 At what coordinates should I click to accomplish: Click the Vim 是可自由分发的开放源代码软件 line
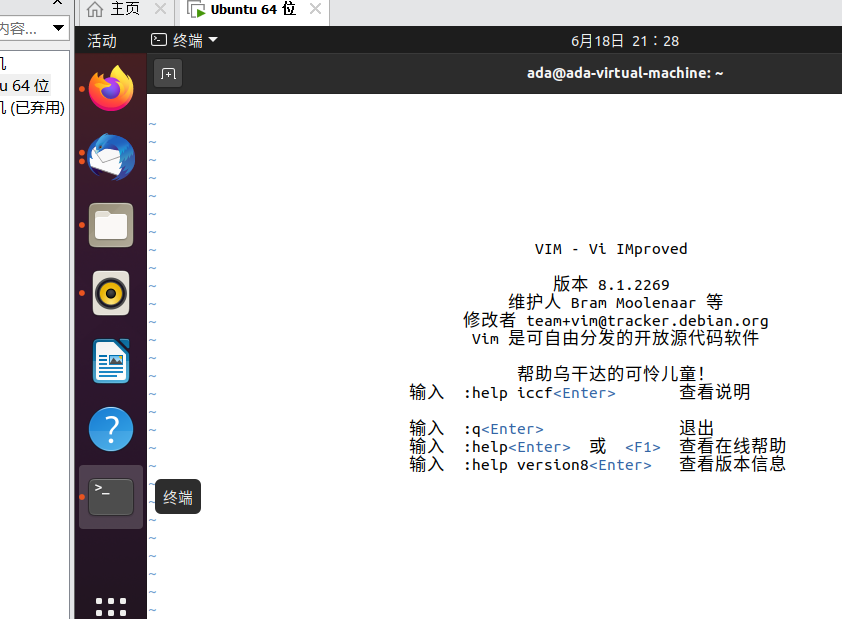click(x=615, y=338)
